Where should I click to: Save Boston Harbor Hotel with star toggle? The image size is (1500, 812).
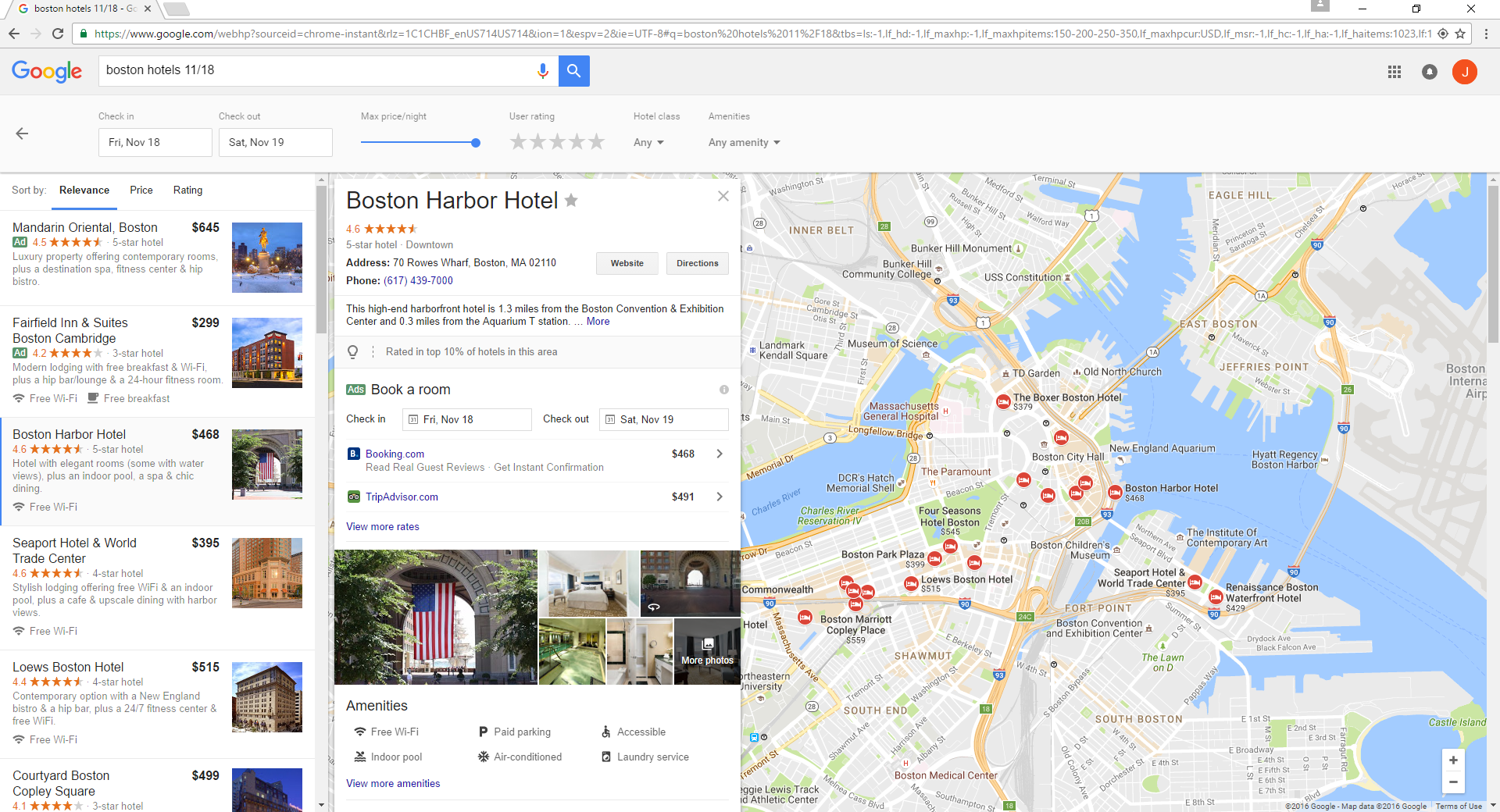click(571, 201)
